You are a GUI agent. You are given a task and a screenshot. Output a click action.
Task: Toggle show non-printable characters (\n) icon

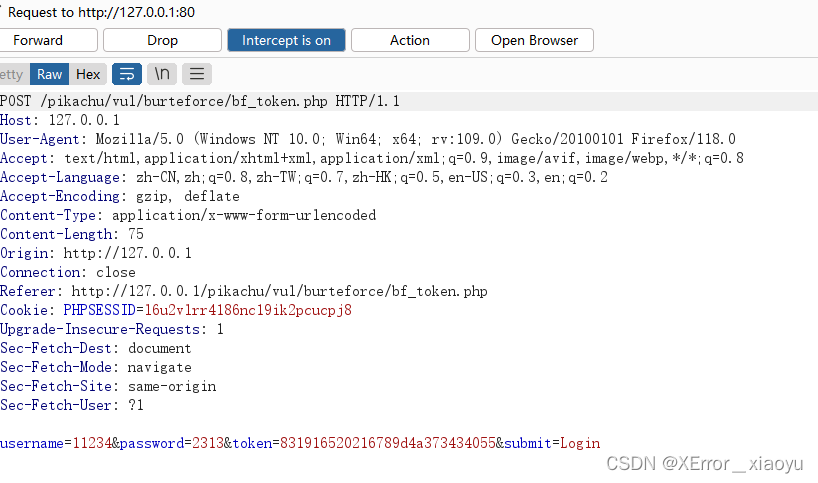coord(162,74)
